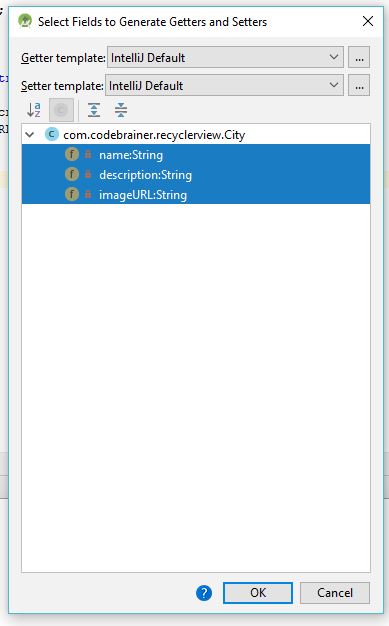
Task: Click the Expand All toolbar icon
Action: (94, 110)
